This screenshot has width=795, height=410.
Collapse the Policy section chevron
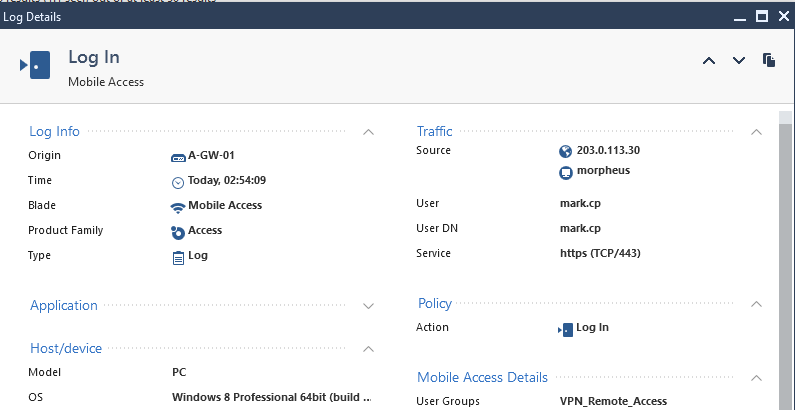(756, 304)
